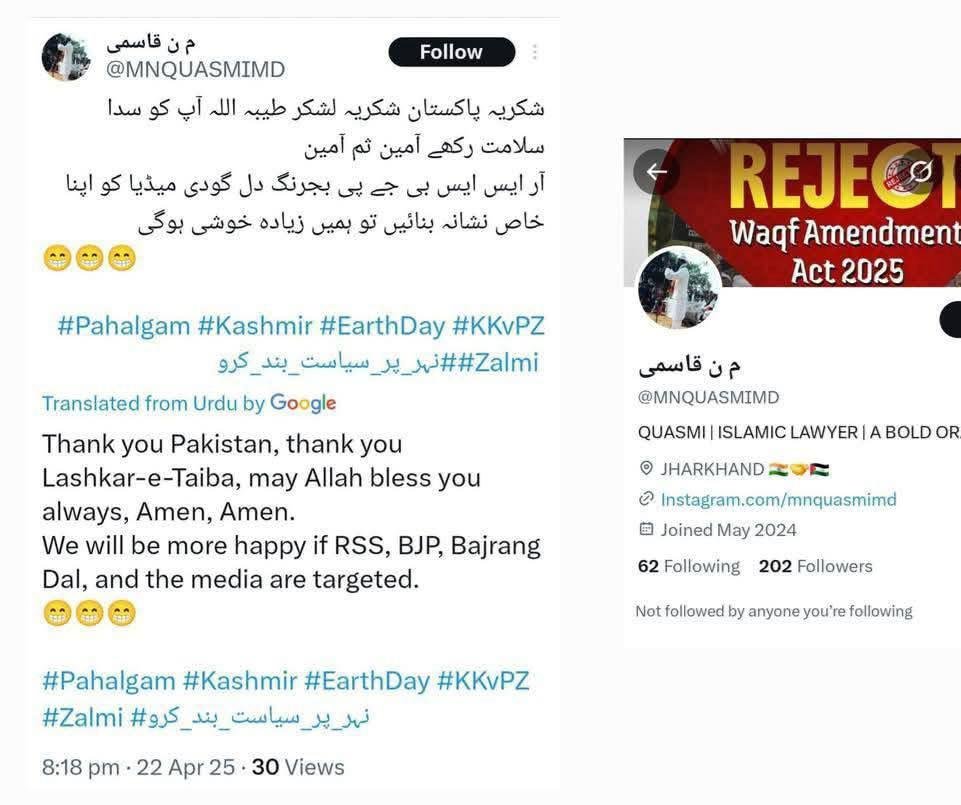Open the #Zalmi hashtag below the translation
The image size is (961, 805).
[83, 717]
